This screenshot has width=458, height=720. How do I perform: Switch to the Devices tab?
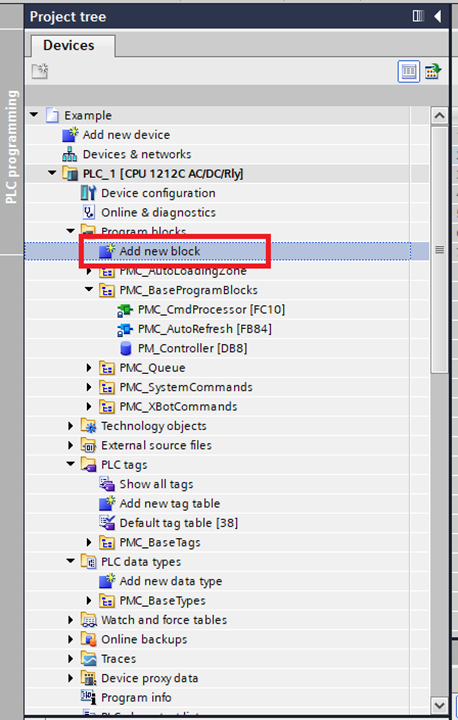69,45
